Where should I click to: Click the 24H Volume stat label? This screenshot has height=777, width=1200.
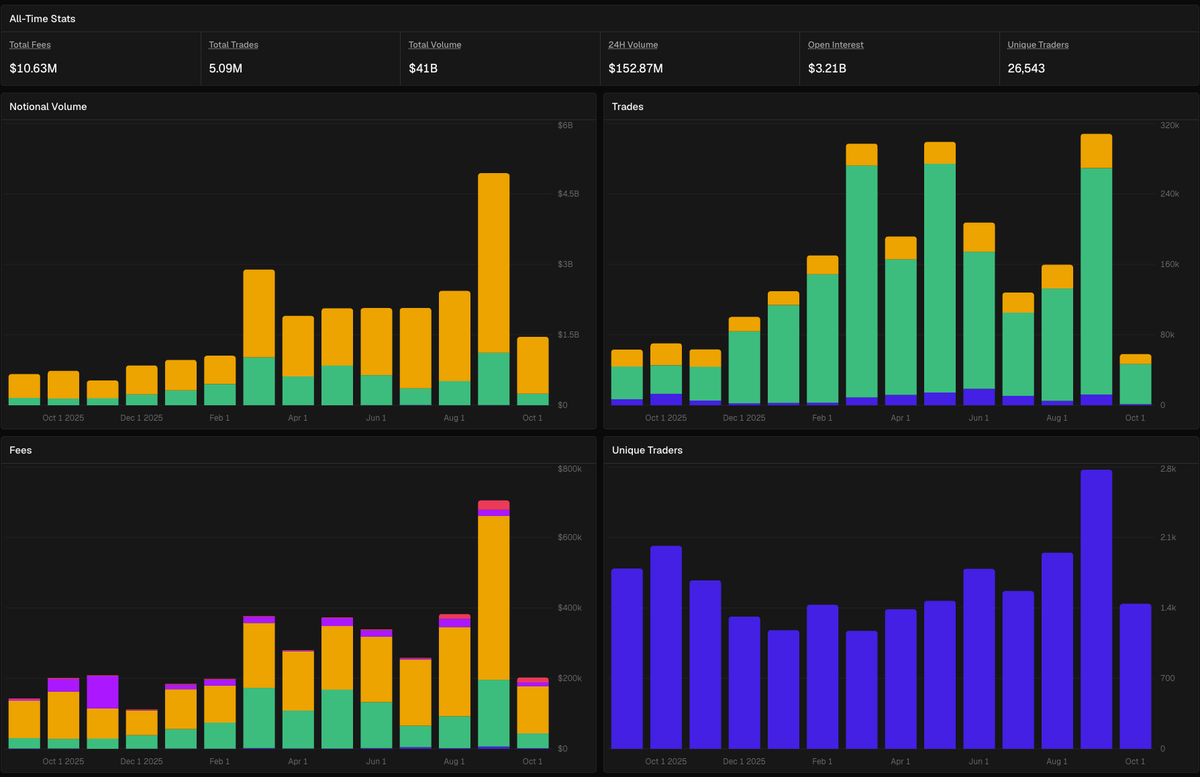[x=633, y=45]
